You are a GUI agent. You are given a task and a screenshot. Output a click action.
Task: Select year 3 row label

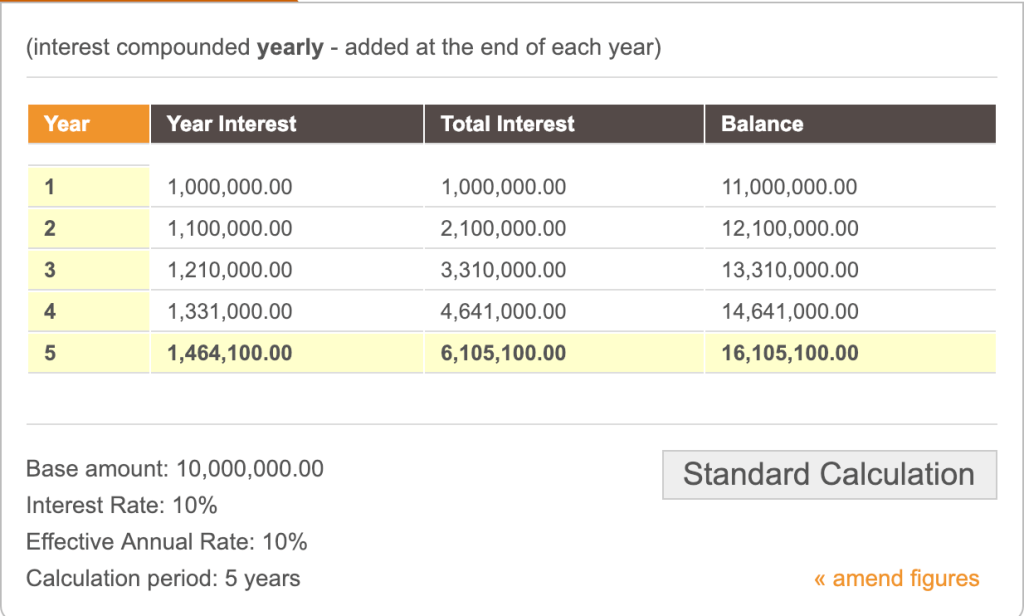pyautogui.click(x=50, y=270)
